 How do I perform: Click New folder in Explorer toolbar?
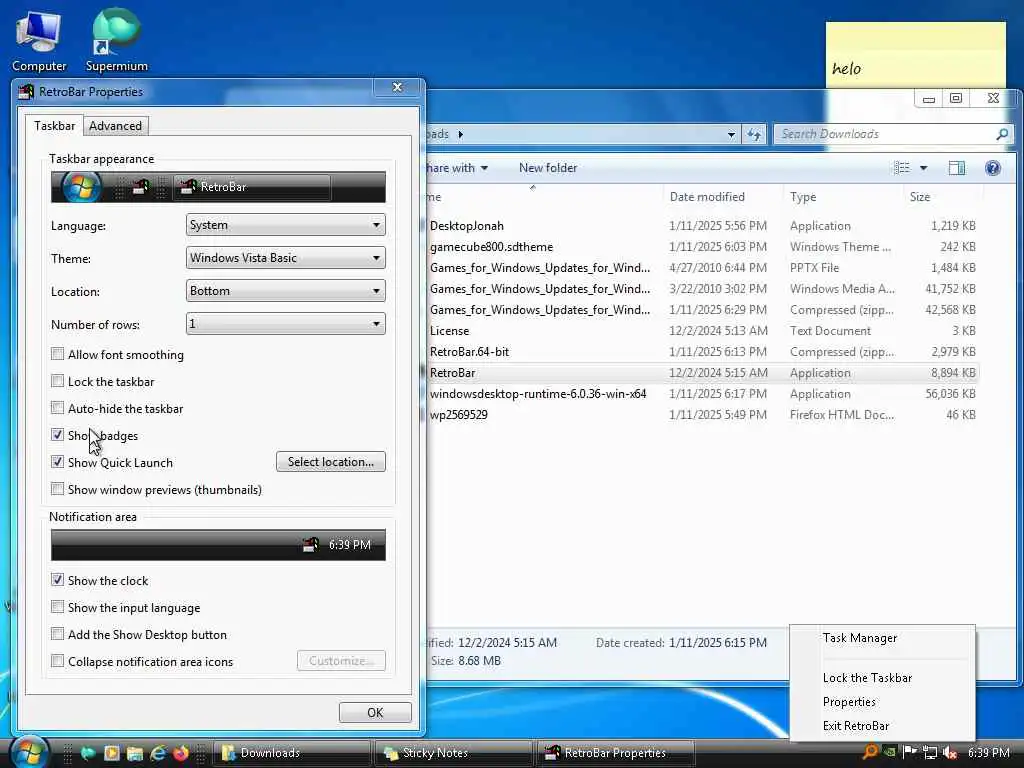(x=548, y=168)
